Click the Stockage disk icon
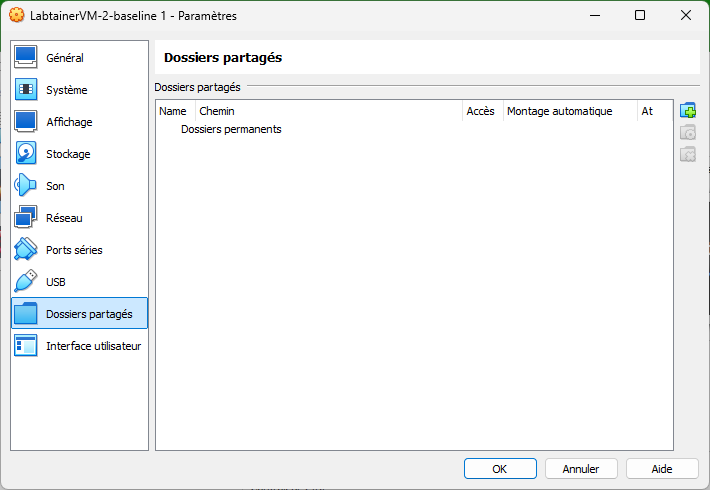The width and height of the screenshot is (710, 490). (26, 154)
